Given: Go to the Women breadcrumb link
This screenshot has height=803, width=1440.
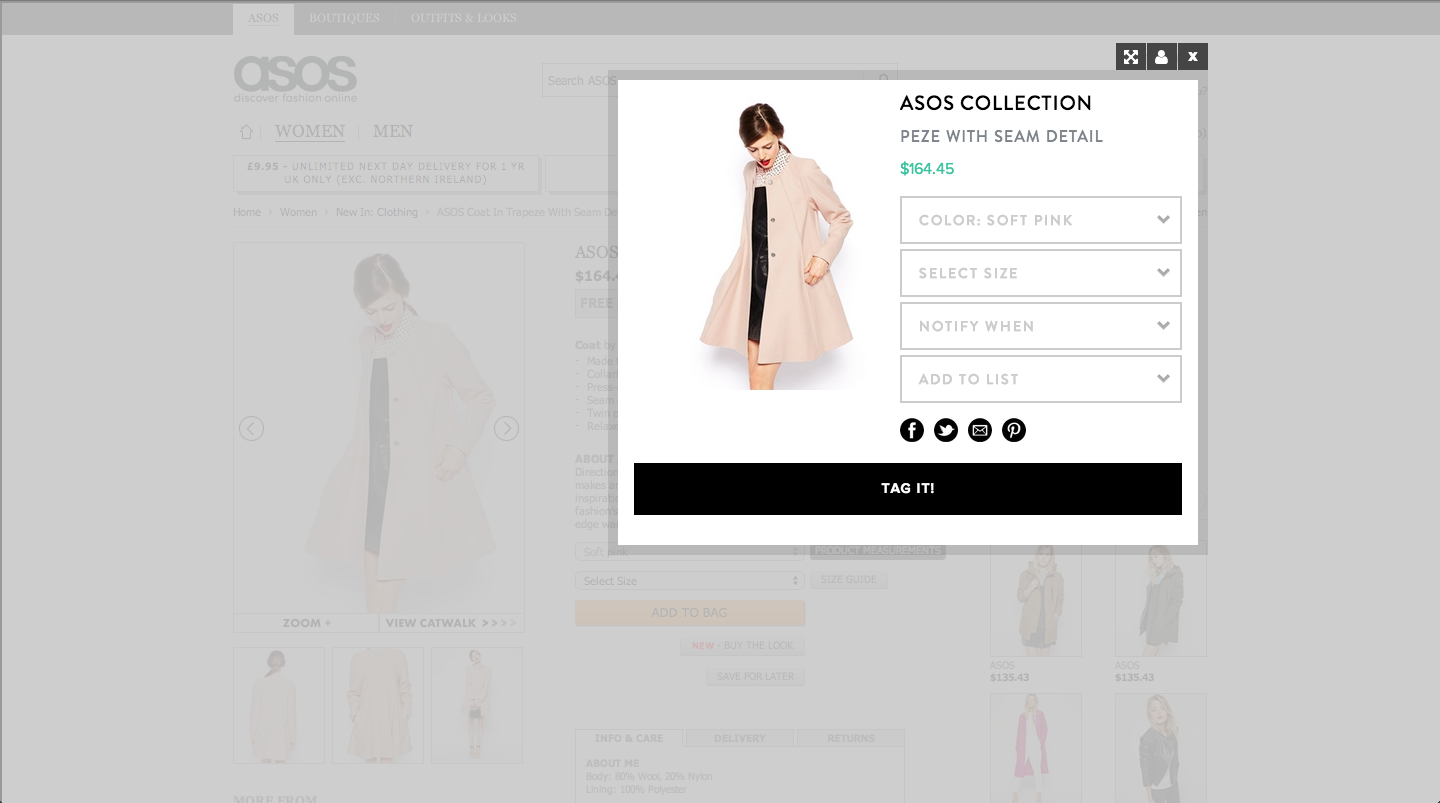Looking at the screenshot, I should 298,212.
